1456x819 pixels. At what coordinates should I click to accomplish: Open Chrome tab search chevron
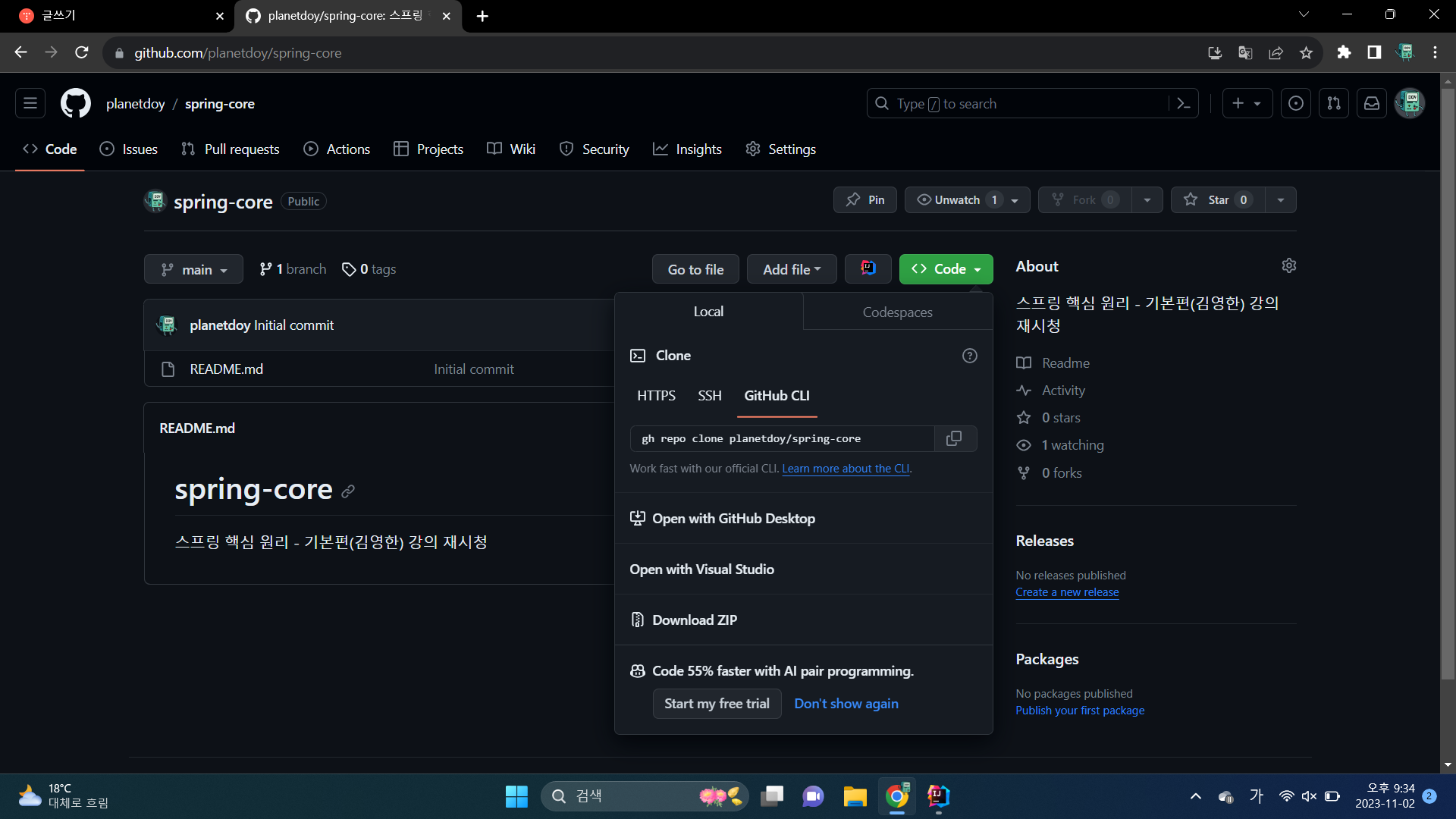(x=1304, y=14)
